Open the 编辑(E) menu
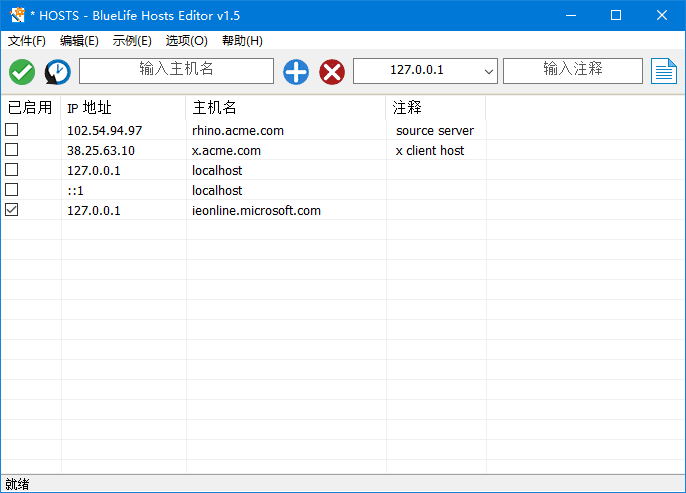The width and height of the screenshot is (686, 493). point(79,41)
